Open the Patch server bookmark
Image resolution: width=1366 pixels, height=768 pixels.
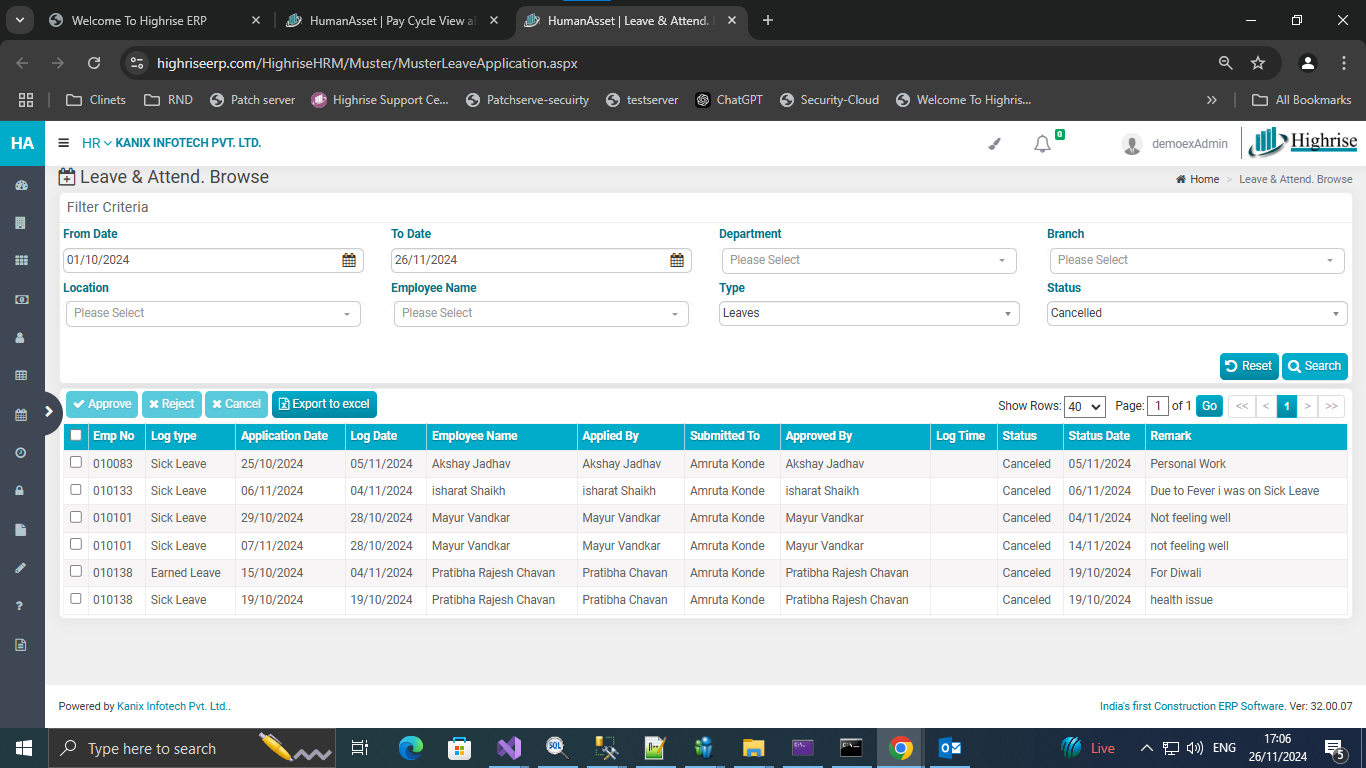coord(252,100)
